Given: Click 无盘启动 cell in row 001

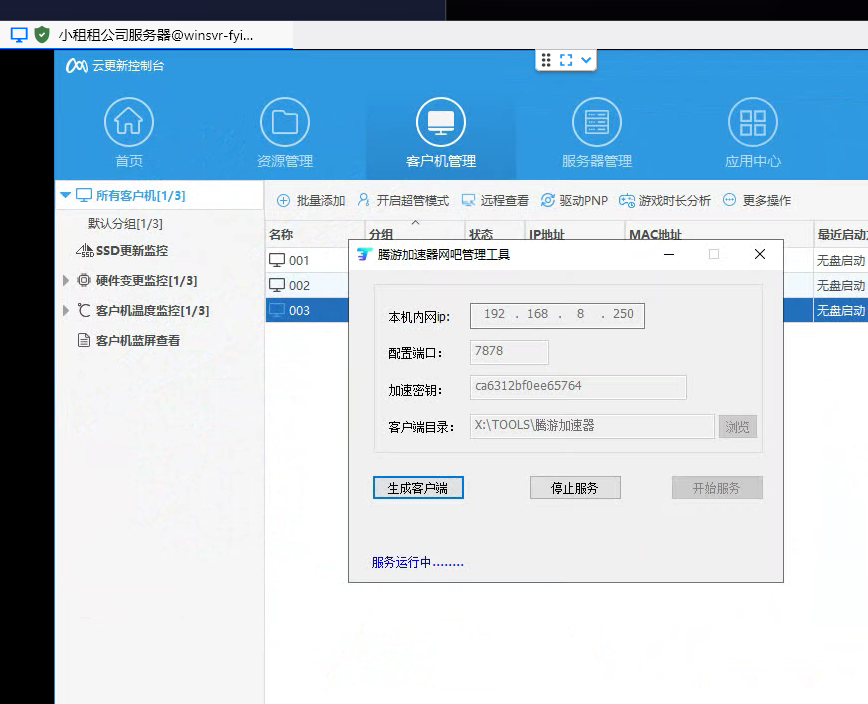Looking at the screenshot, I should pos(841,260).
